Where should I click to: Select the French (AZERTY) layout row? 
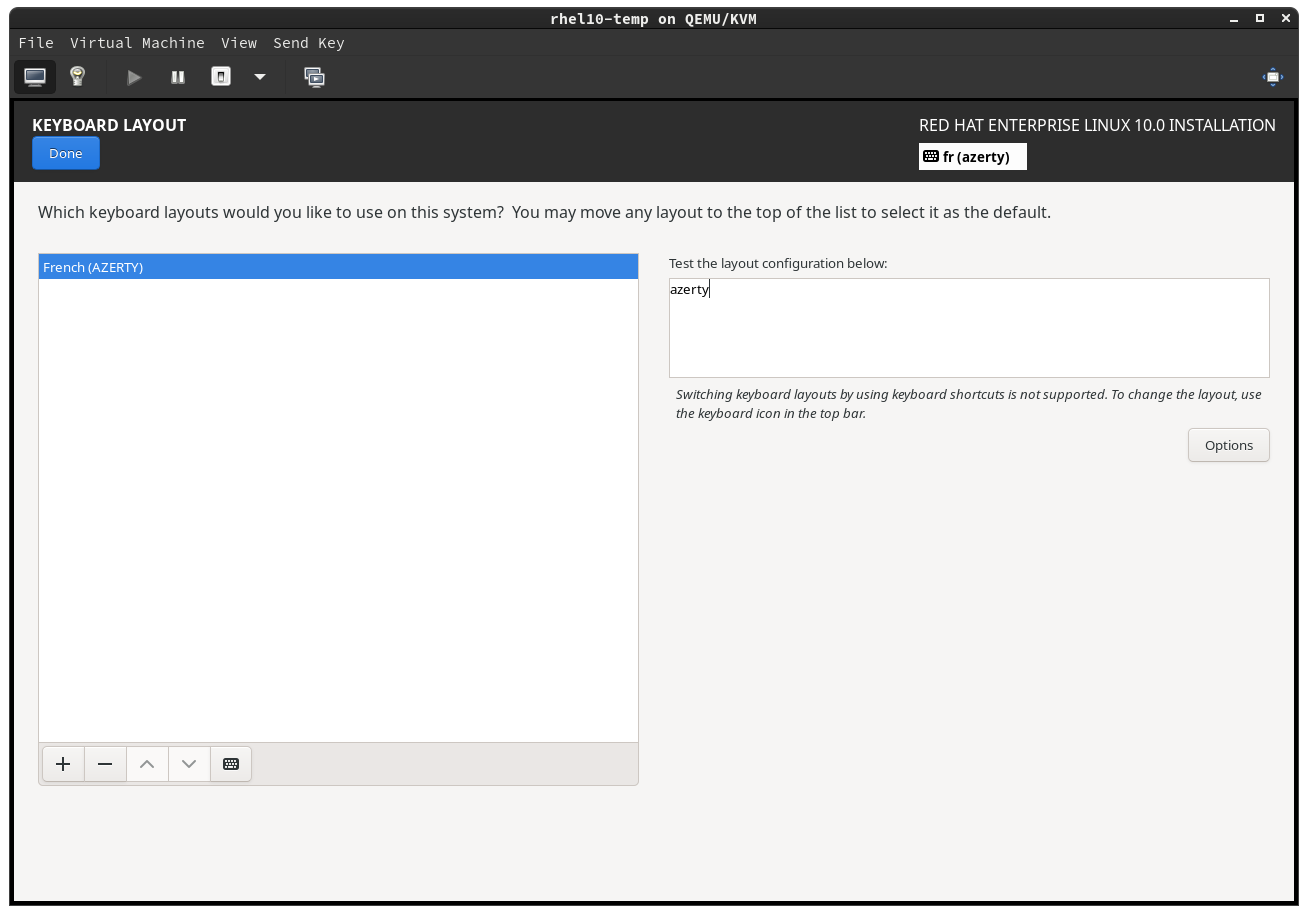point(338,267)
